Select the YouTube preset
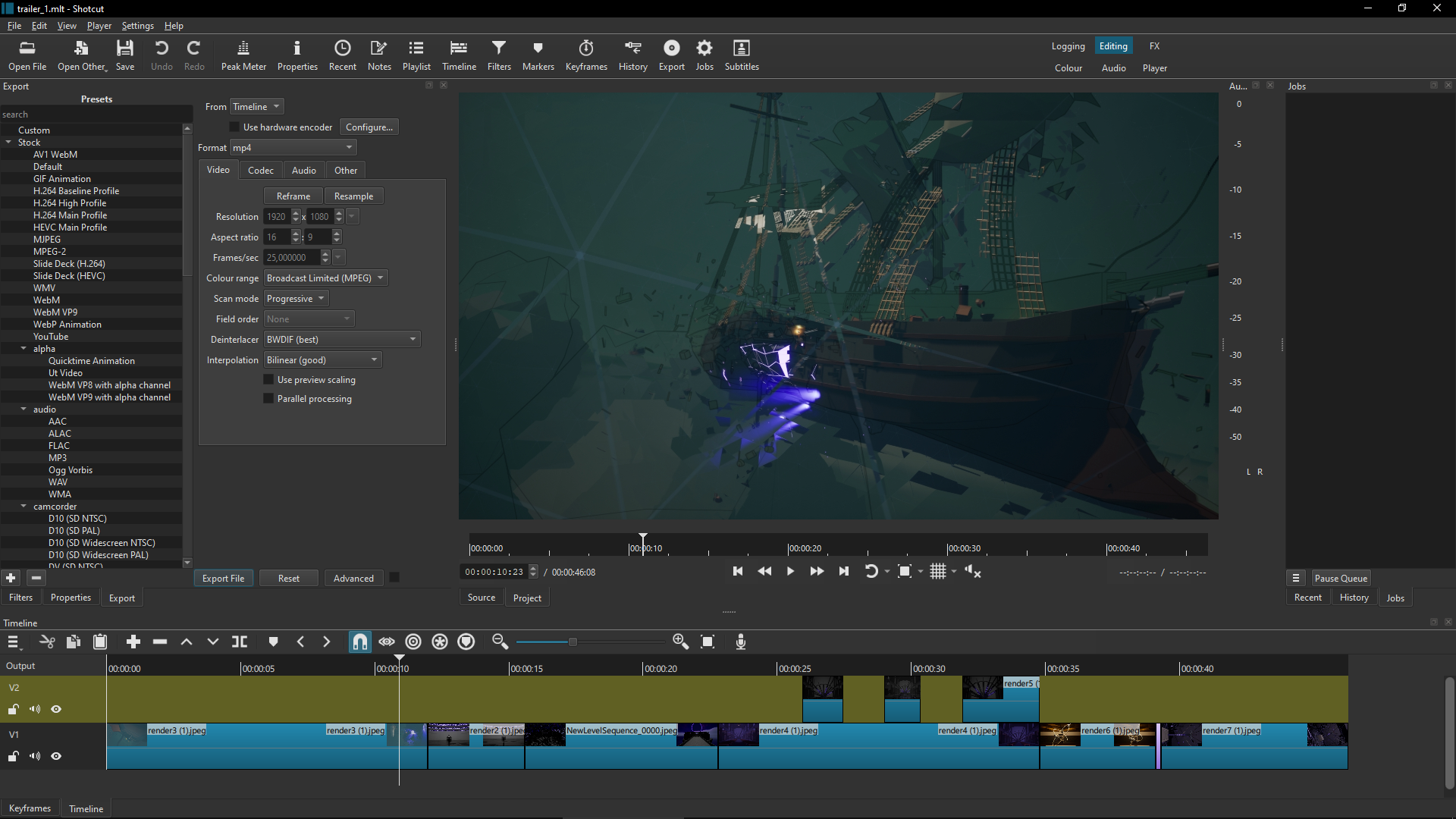 pos(51,337)
